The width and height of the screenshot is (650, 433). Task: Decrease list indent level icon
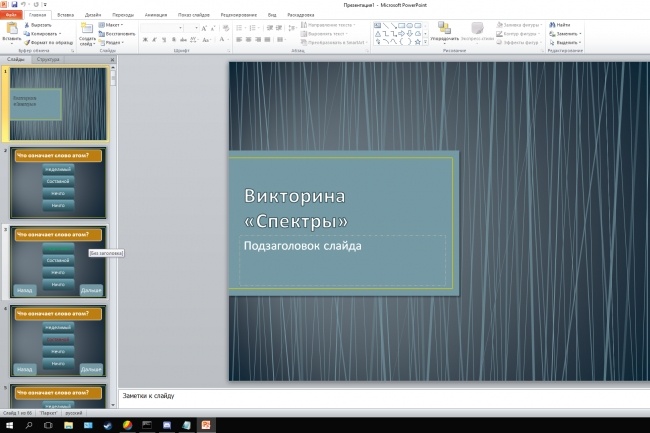(270, 28)
